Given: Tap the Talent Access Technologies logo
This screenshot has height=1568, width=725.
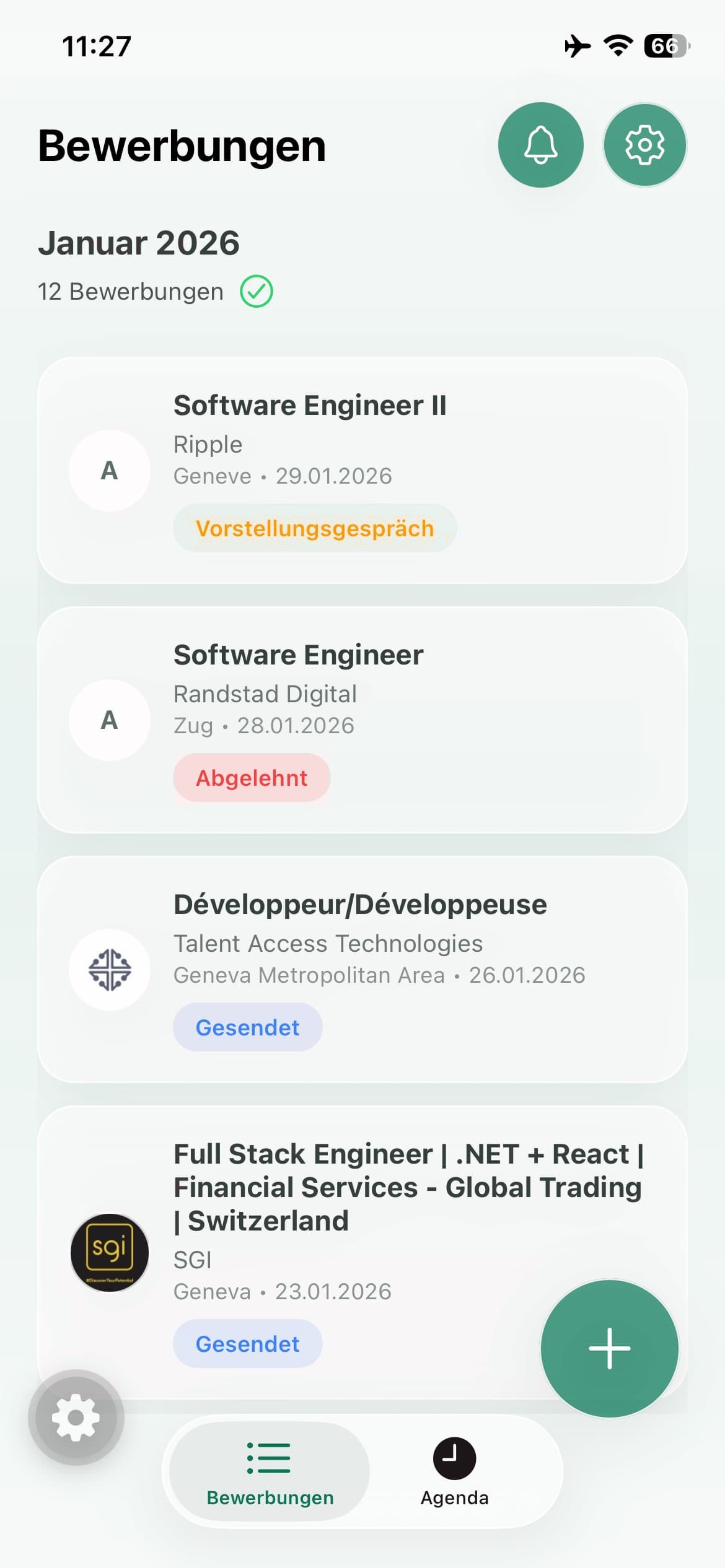Looking at the screenshot, I should [110, 970].
